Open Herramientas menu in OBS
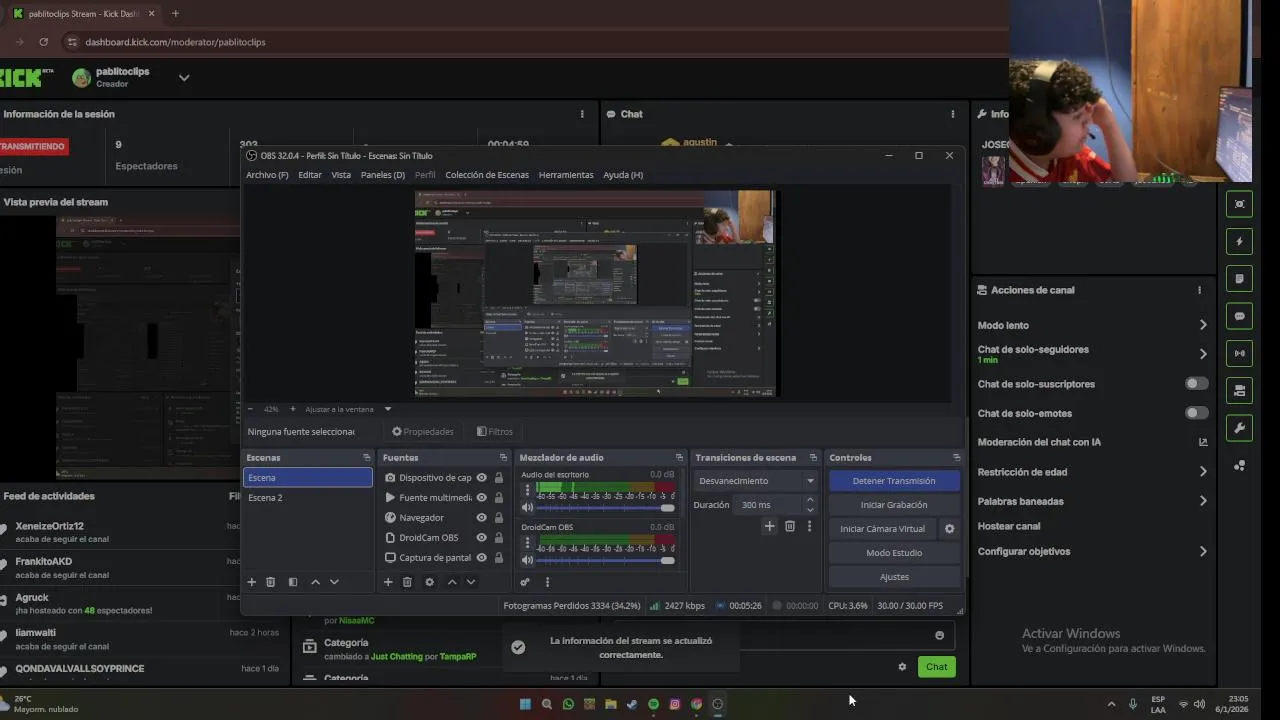Screen dimensions: 1280x720 pyautogui.click(x=566, y=175)
